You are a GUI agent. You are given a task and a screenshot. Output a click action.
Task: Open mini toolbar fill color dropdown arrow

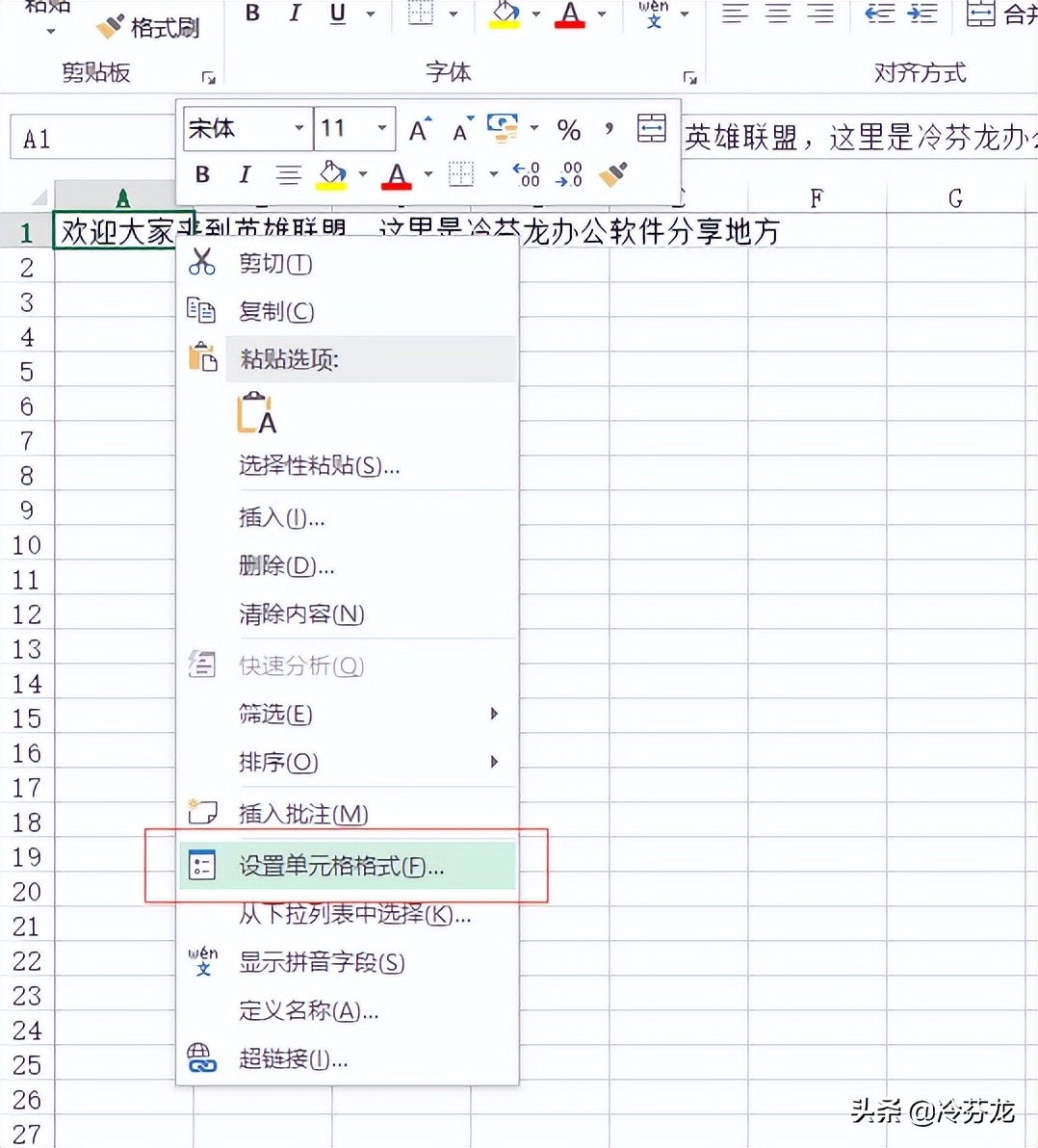click(x=362, y=174)
